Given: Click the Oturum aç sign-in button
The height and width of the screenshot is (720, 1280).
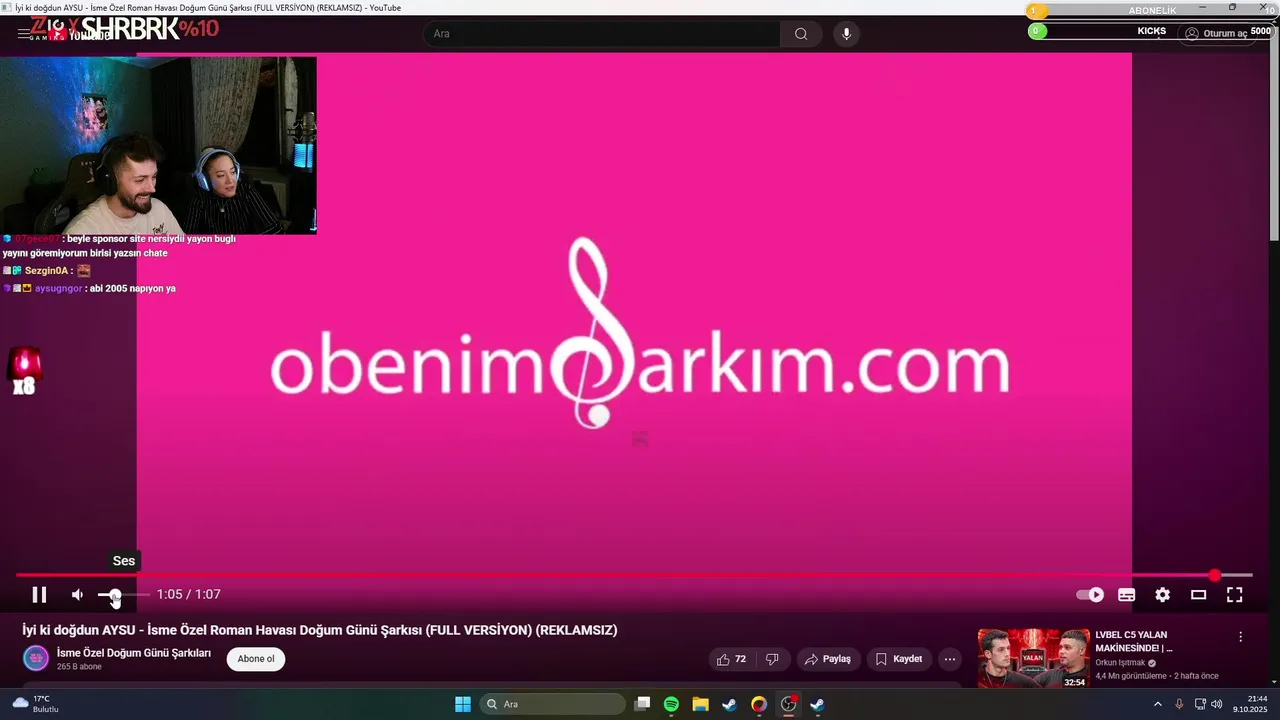Looking at the screenshot, I should click(x=1216, y=34).
